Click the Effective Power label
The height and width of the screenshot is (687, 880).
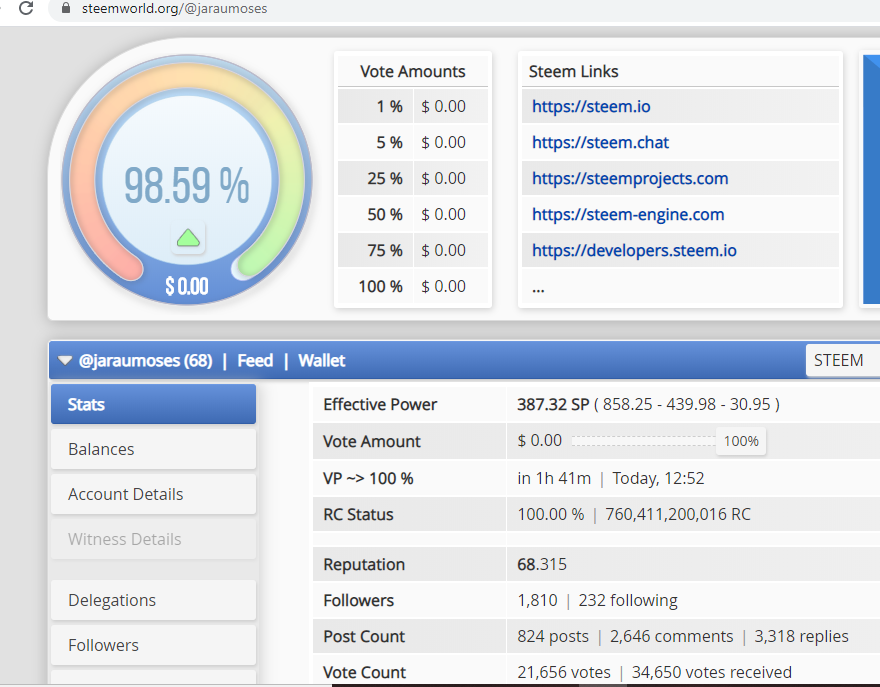coord(380,404)
